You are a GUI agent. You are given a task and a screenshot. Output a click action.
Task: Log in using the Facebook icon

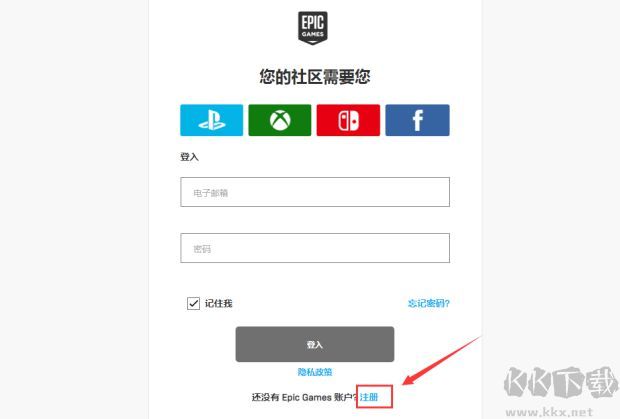[418, 120]
